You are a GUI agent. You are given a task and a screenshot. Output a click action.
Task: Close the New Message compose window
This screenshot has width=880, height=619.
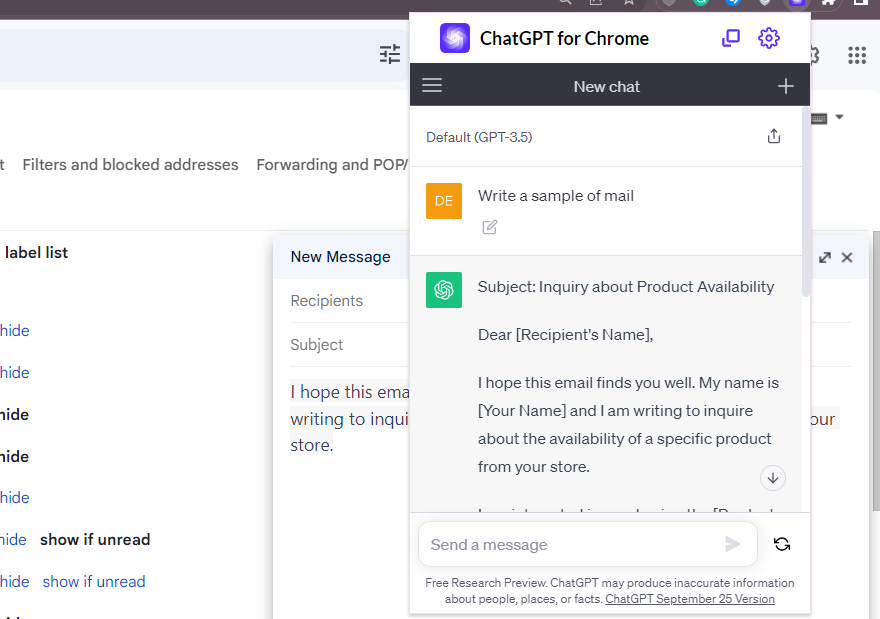pos(847,258)
